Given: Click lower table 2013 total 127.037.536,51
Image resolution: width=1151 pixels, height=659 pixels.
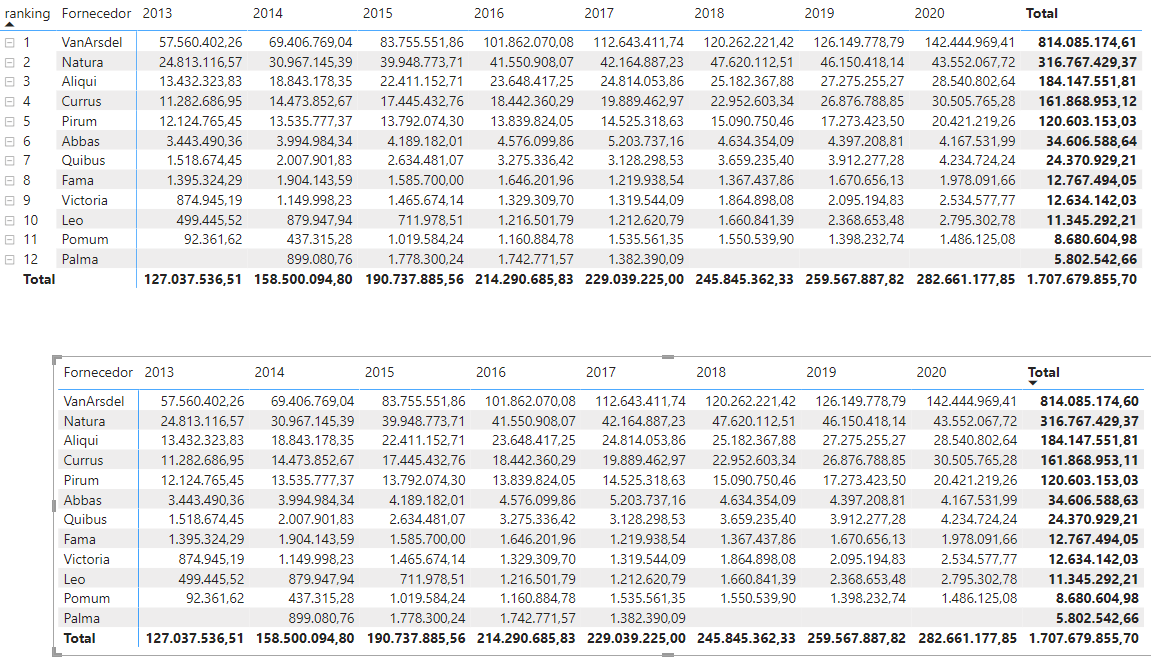Looking at the screenshot, I should [x=195, y=638].
